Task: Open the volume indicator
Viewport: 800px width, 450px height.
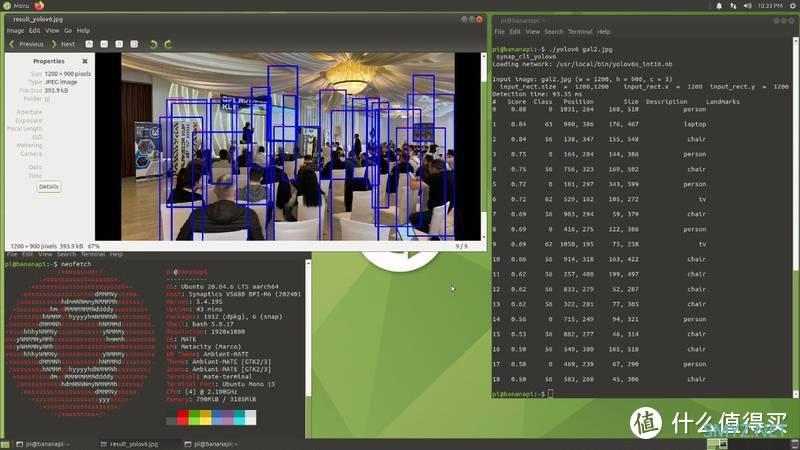Action: coord(747,6)
